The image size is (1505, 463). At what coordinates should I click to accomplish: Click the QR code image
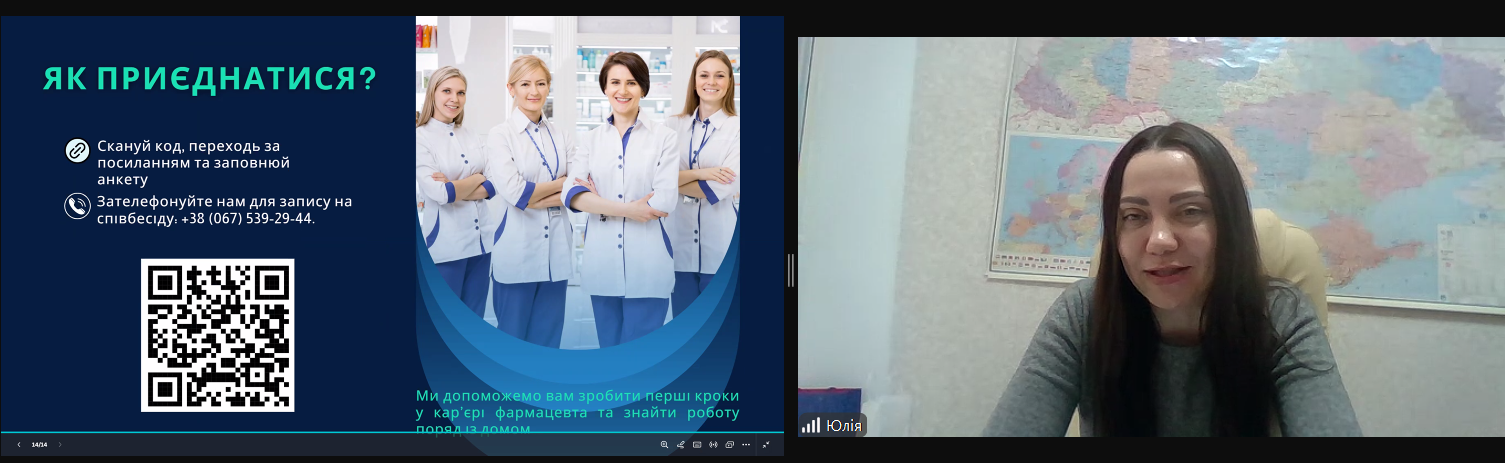click(218, 335)
